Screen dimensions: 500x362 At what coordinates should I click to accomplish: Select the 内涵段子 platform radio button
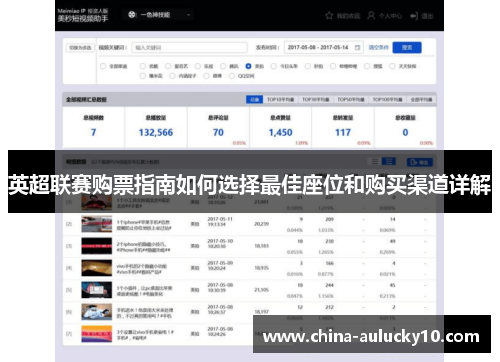[x=172, y=76]
